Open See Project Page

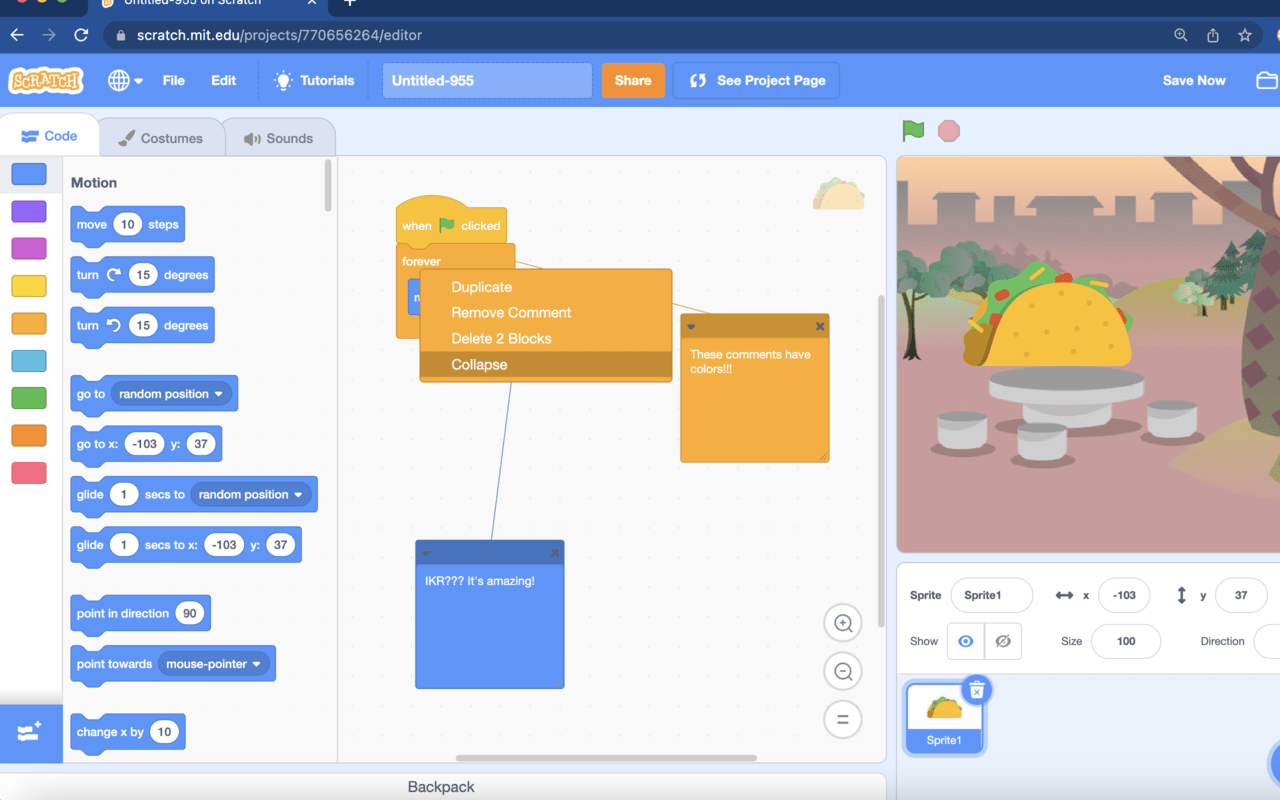tap(755, 80)
